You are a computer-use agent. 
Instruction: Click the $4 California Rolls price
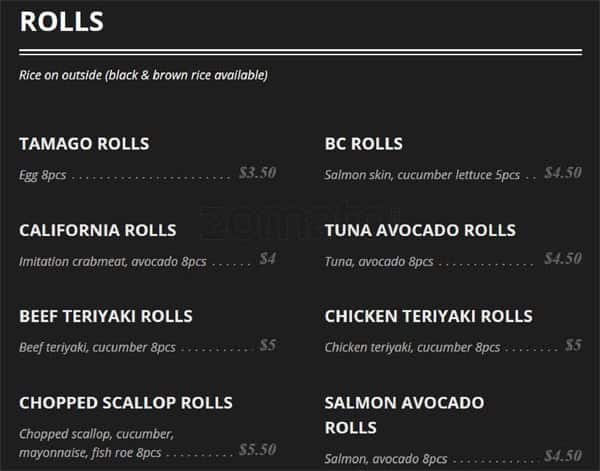coord(267,258)
